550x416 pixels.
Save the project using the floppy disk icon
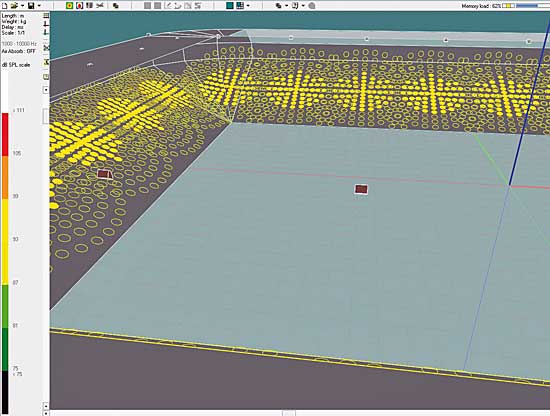click(x=31, y=6)
